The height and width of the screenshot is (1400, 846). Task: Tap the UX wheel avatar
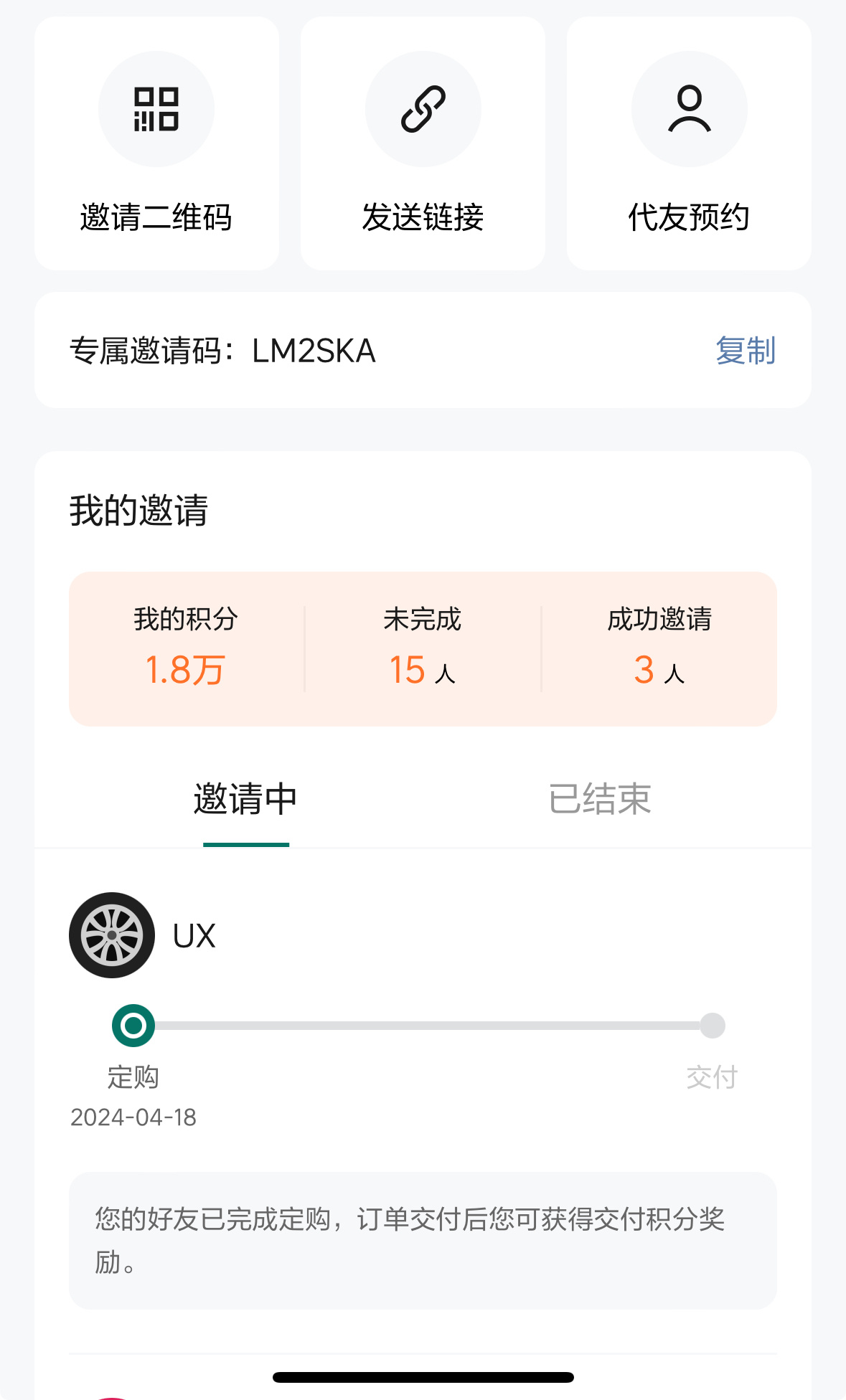click(112, 935)
